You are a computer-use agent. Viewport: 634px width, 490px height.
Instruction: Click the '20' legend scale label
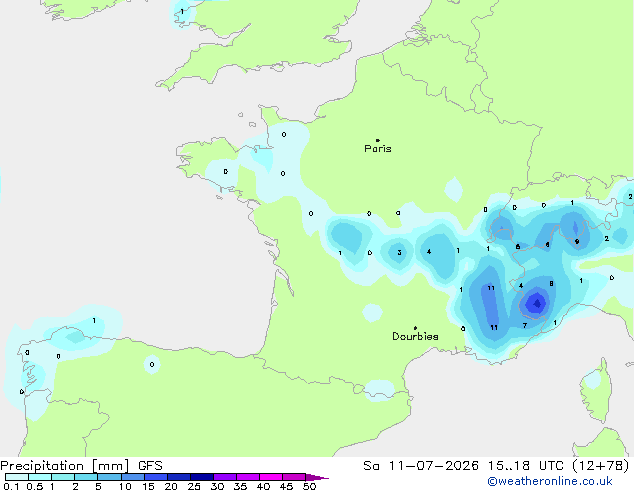pos(171,486)
